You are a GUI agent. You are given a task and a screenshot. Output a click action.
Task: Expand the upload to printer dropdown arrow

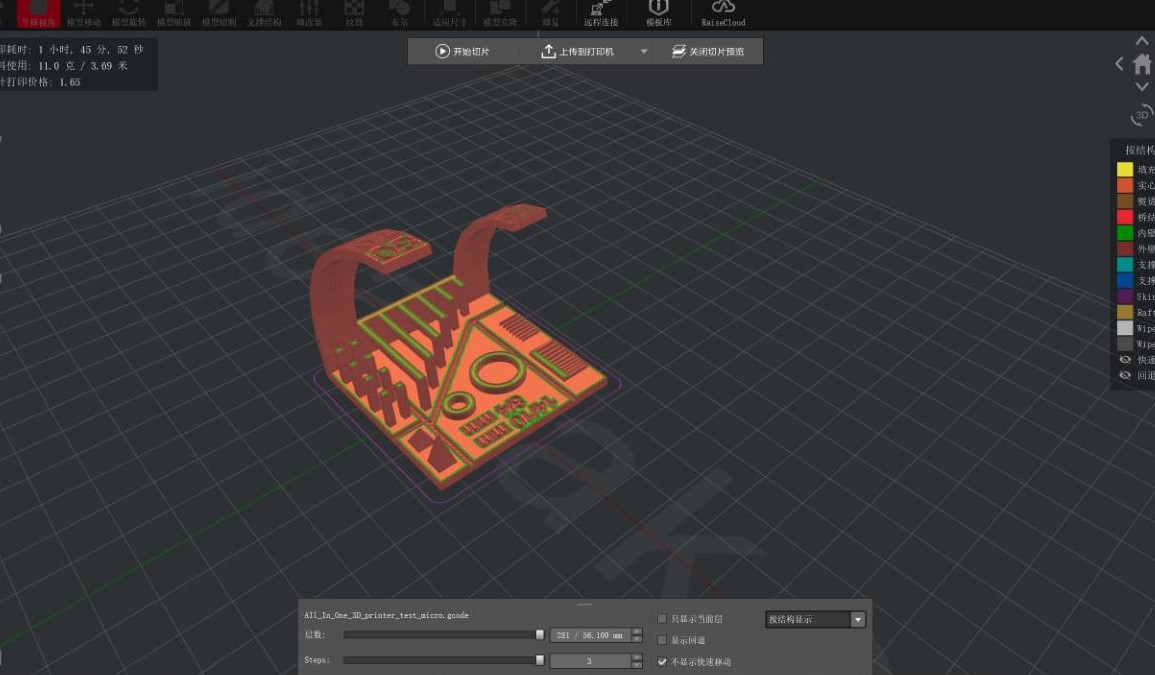coord(644,52)
